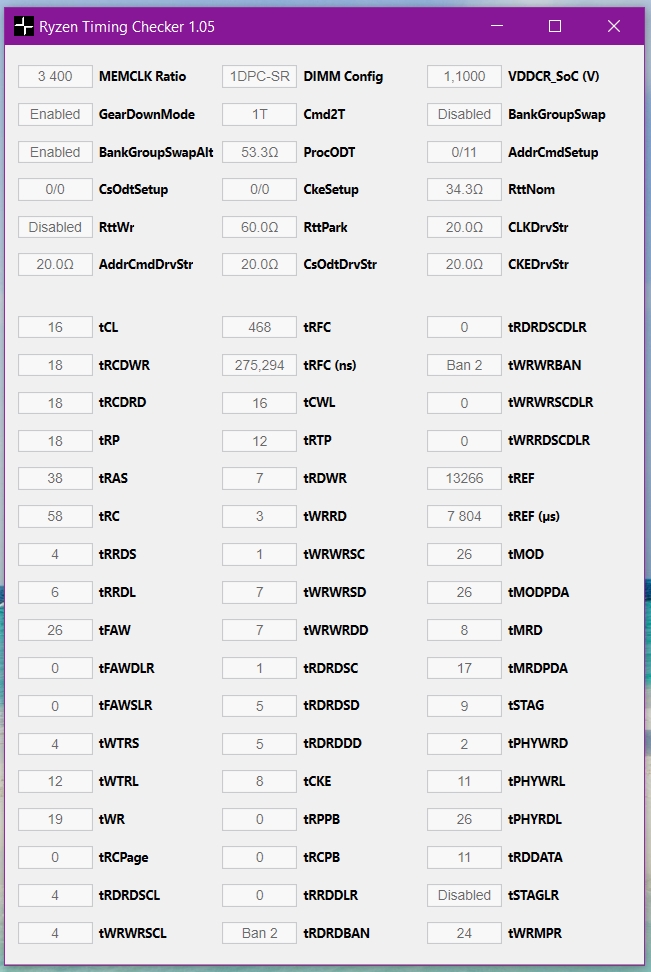
Task: Click the tRTP value field
Action: (x=259, y=441)
